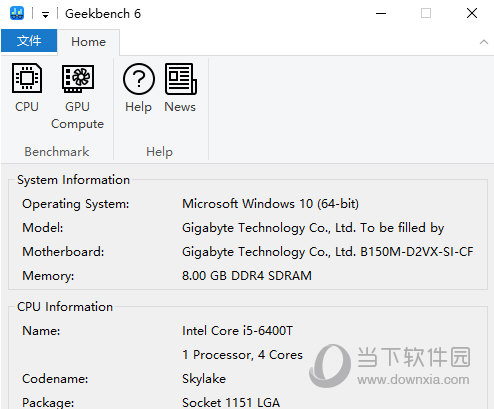Click the Name: label under CPU Information
Viewport: 494px width, 409px height.
(41, 331)
